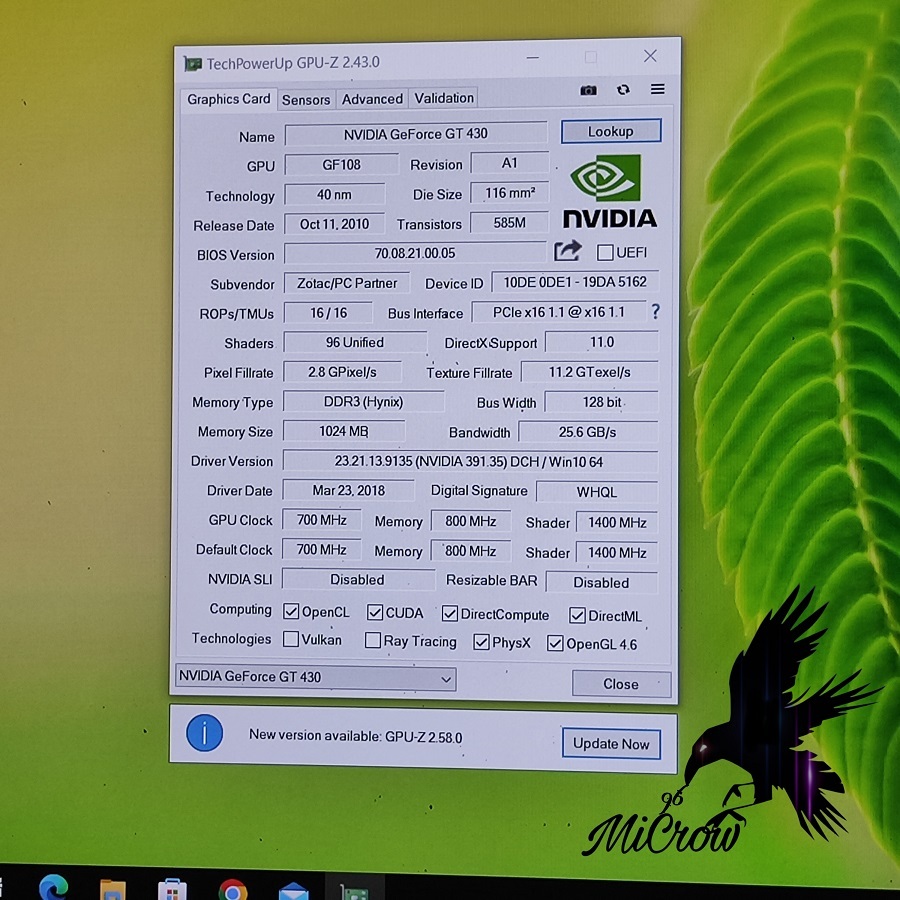Click the Update Now button
900x900 pixels.
(611, 744)
